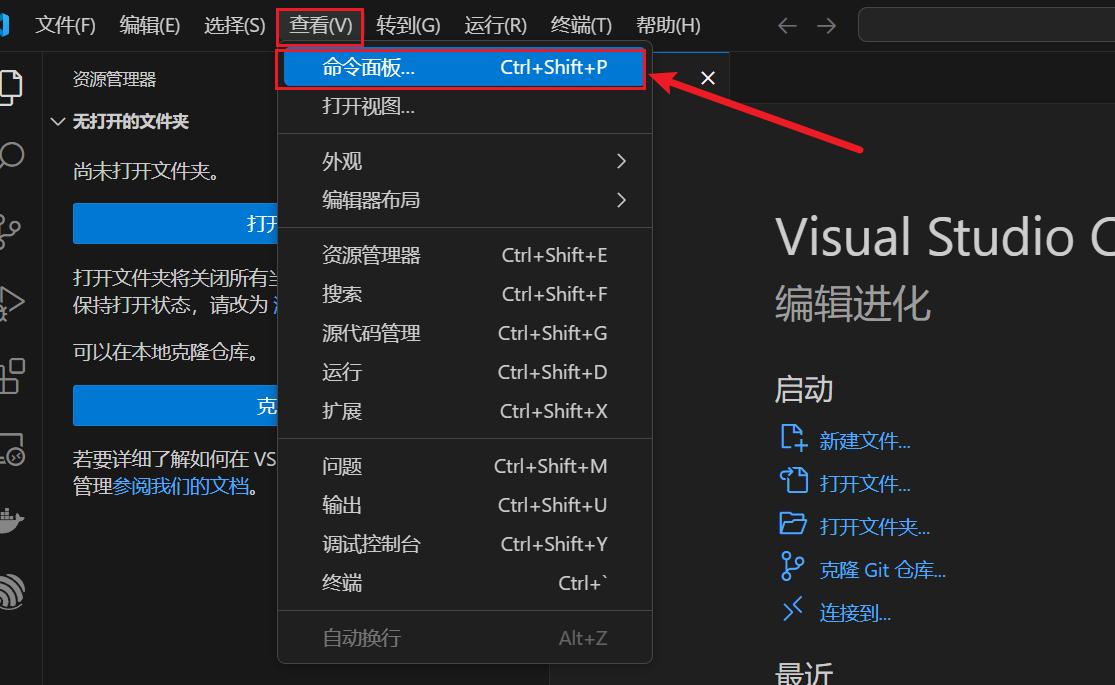Click the 启动 section heading
Screen dimensions: 1115x685
804,390
